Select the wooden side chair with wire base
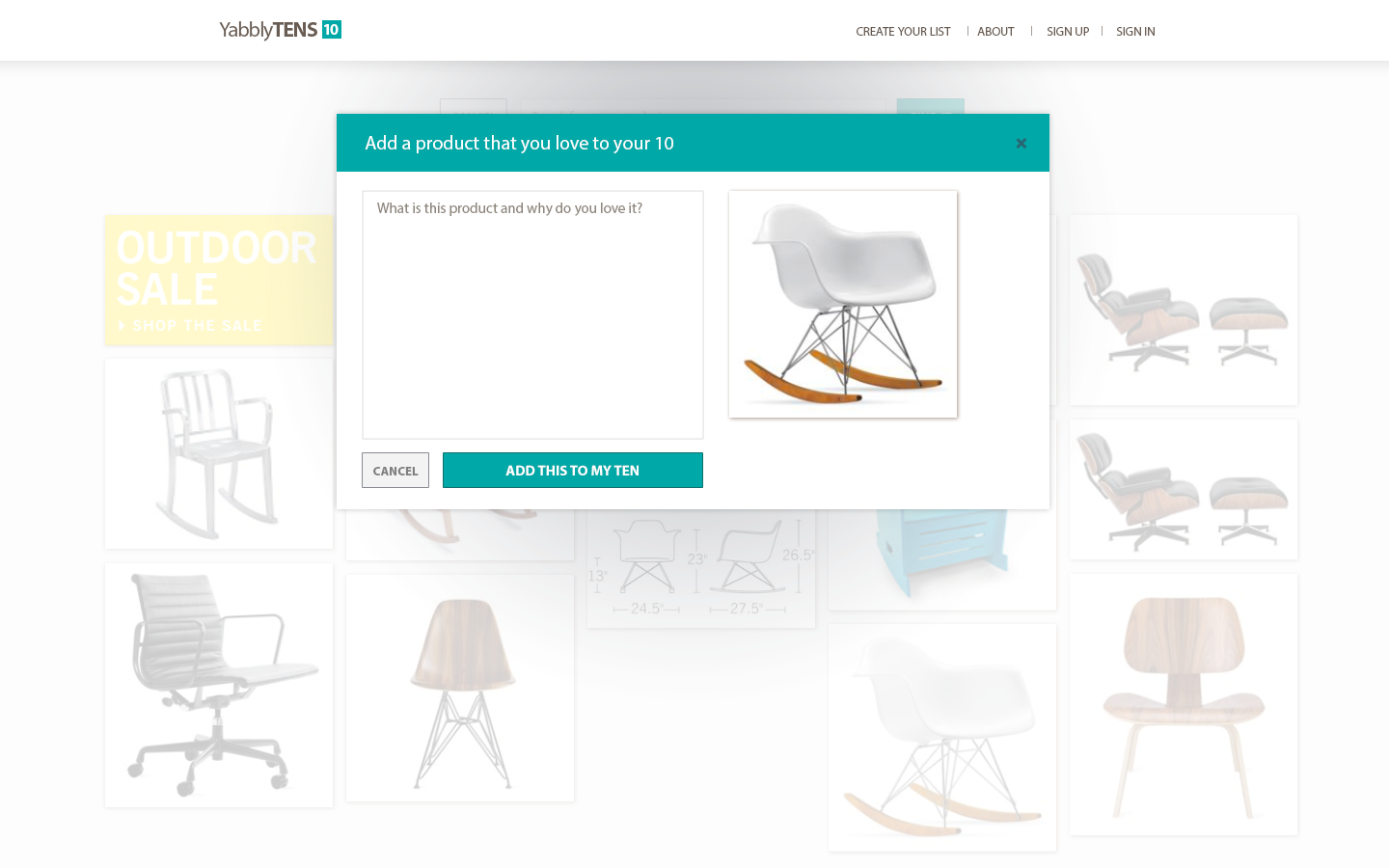 pyautogui.click(x=460, y=689)
